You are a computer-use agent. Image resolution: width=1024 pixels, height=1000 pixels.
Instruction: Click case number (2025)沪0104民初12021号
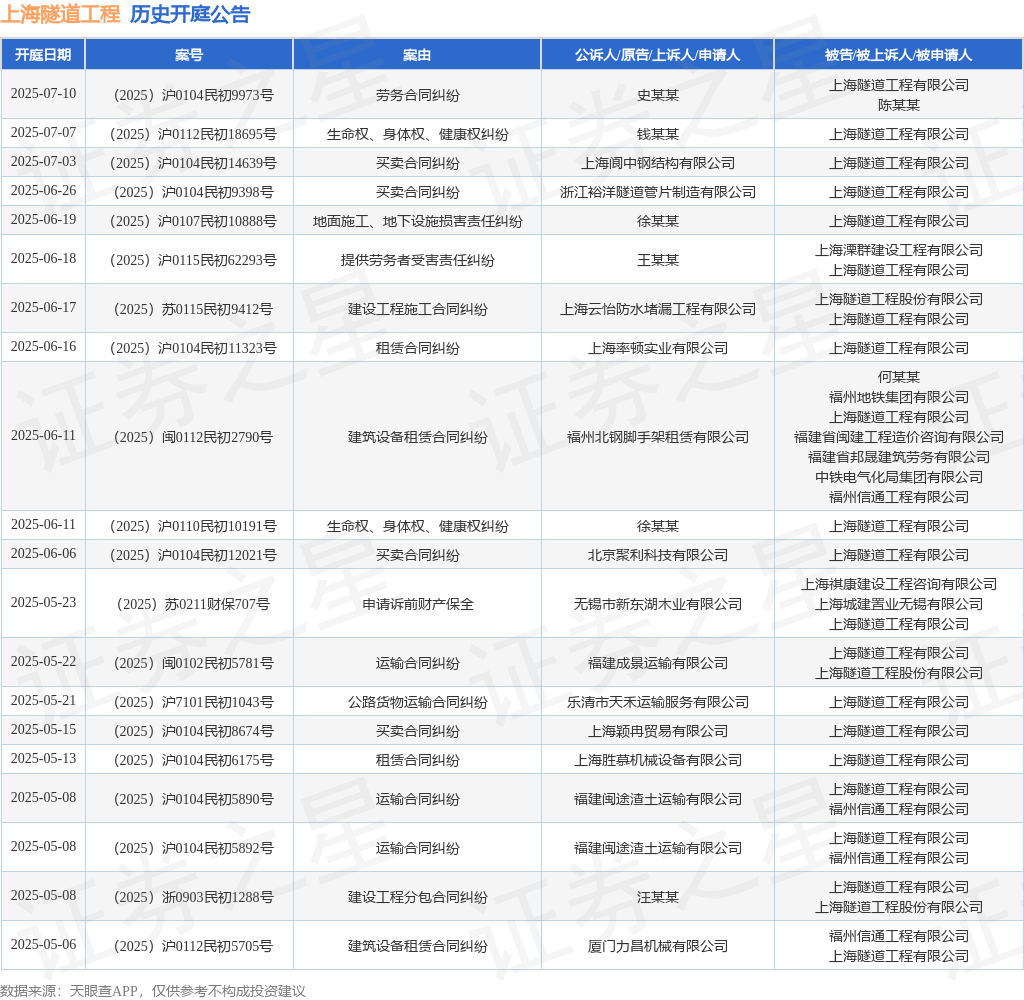click(x=193, y=556)
